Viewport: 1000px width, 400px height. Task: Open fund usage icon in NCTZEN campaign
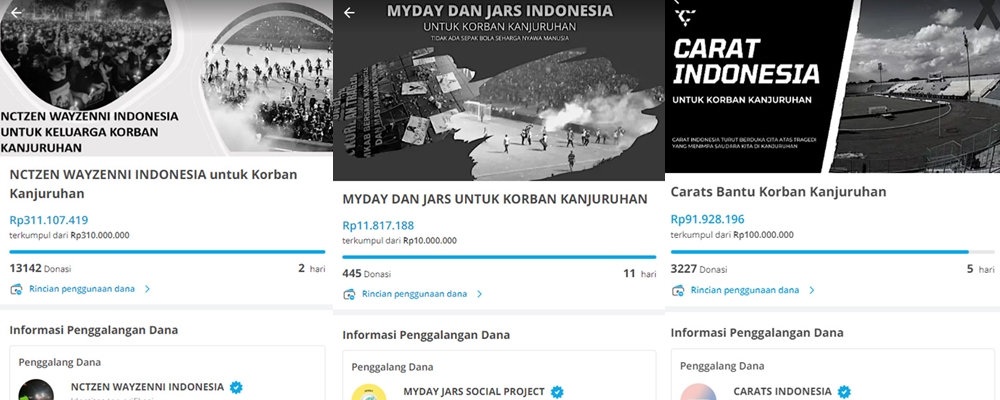(x=17, y=289)
